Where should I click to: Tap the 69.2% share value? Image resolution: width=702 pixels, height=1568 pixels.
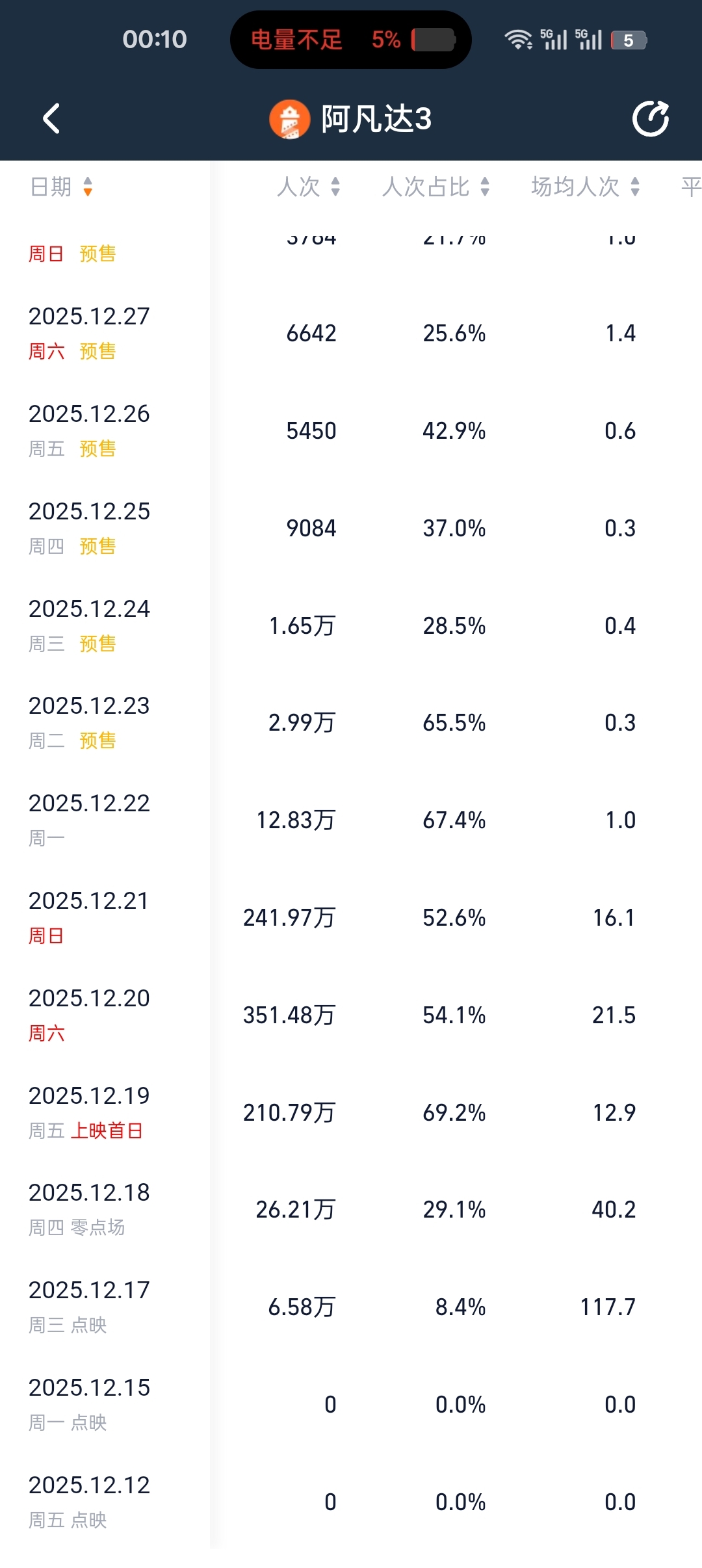[x=454, y=1112]
